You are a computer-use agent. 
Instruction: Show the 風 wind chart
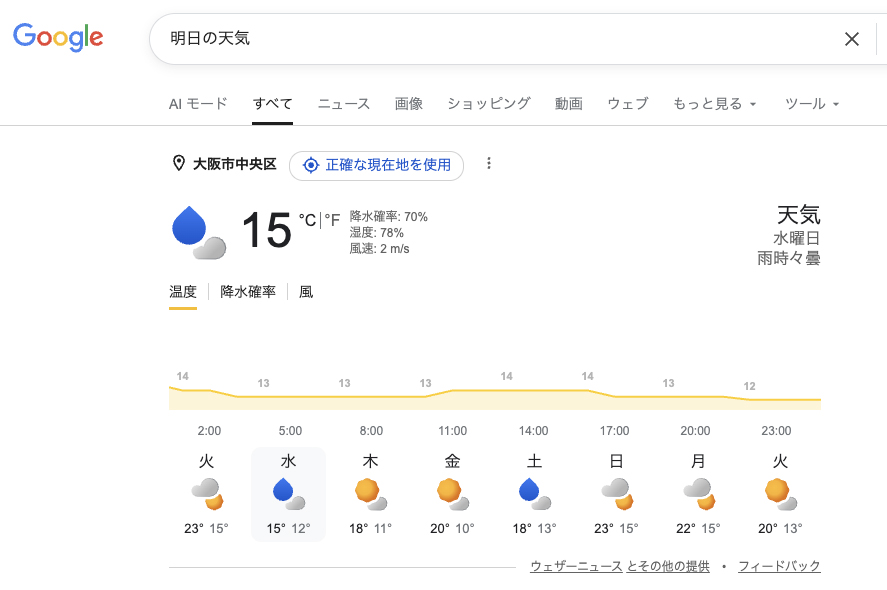pos(306,292)
